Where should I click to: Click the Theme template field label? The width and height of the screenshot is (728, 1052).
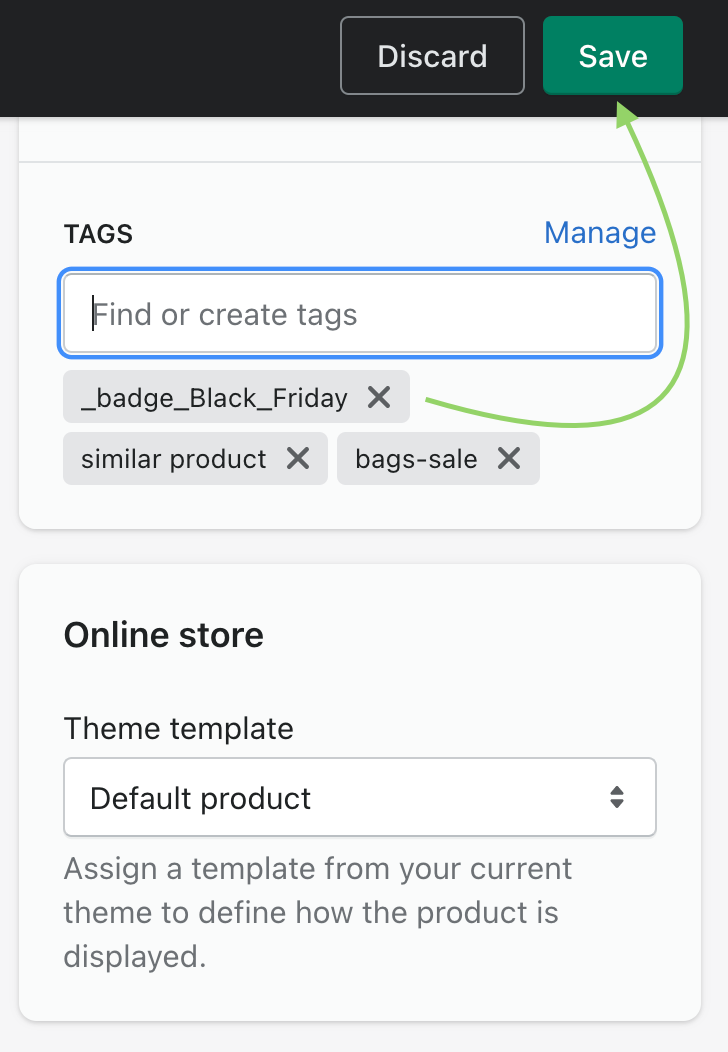coord(179,728)
